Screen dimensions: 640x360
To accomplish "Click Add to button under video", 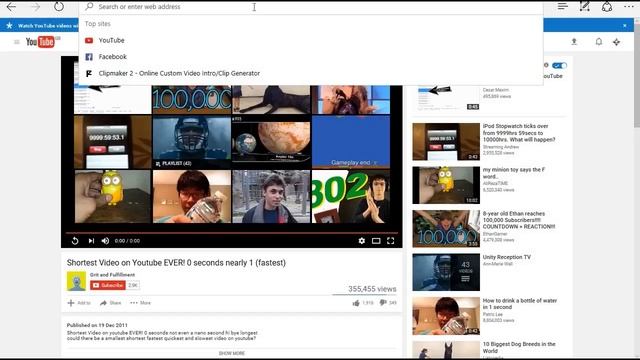I will click(x=79, y=303).
